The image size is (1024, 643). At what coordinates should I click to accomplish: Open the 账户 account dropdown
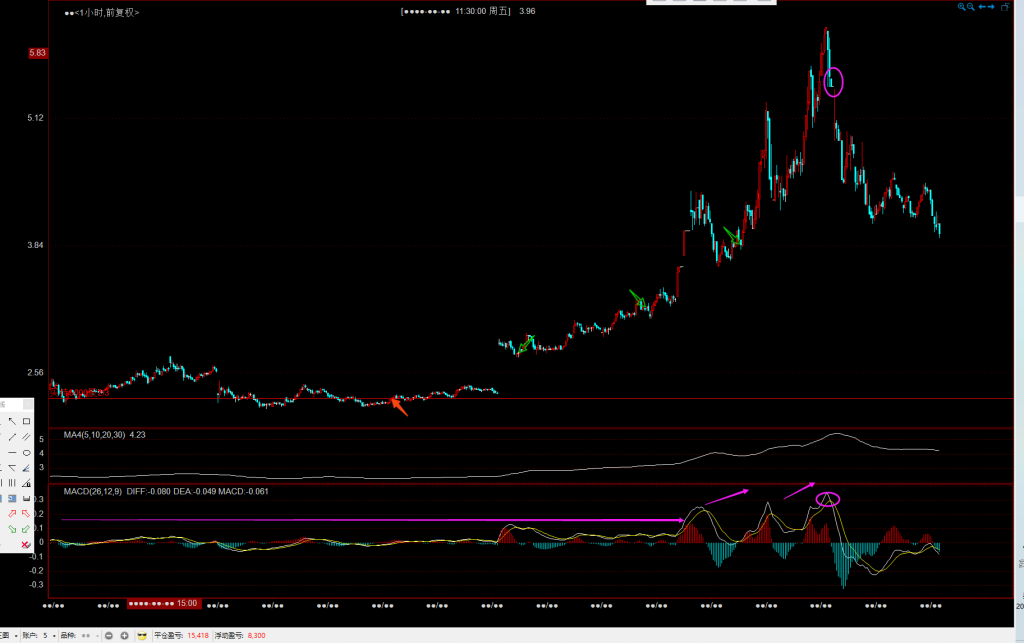tap(52, 635)
